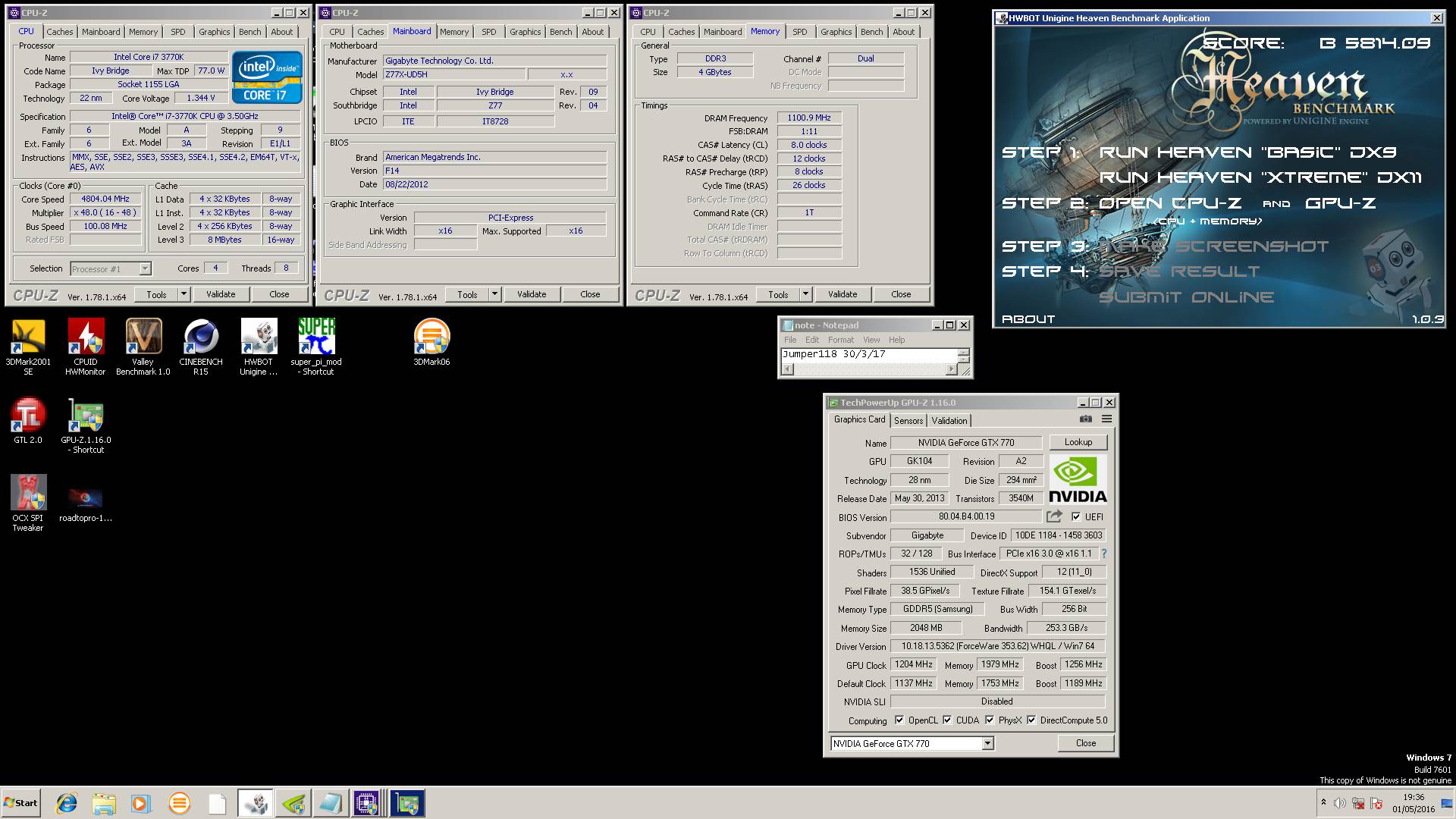The image size is (1456, 819).
Task: Click taskbar clock showing 19:36
Action: point(1414,803)
